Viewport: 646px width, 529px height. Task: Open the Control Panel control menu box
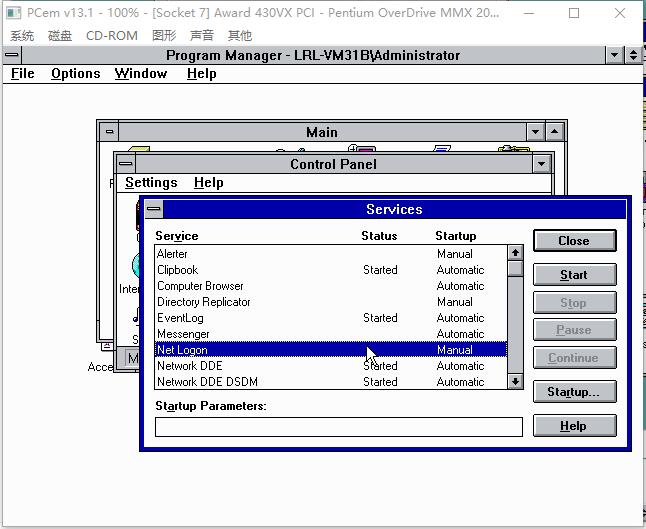click(126, 164)
